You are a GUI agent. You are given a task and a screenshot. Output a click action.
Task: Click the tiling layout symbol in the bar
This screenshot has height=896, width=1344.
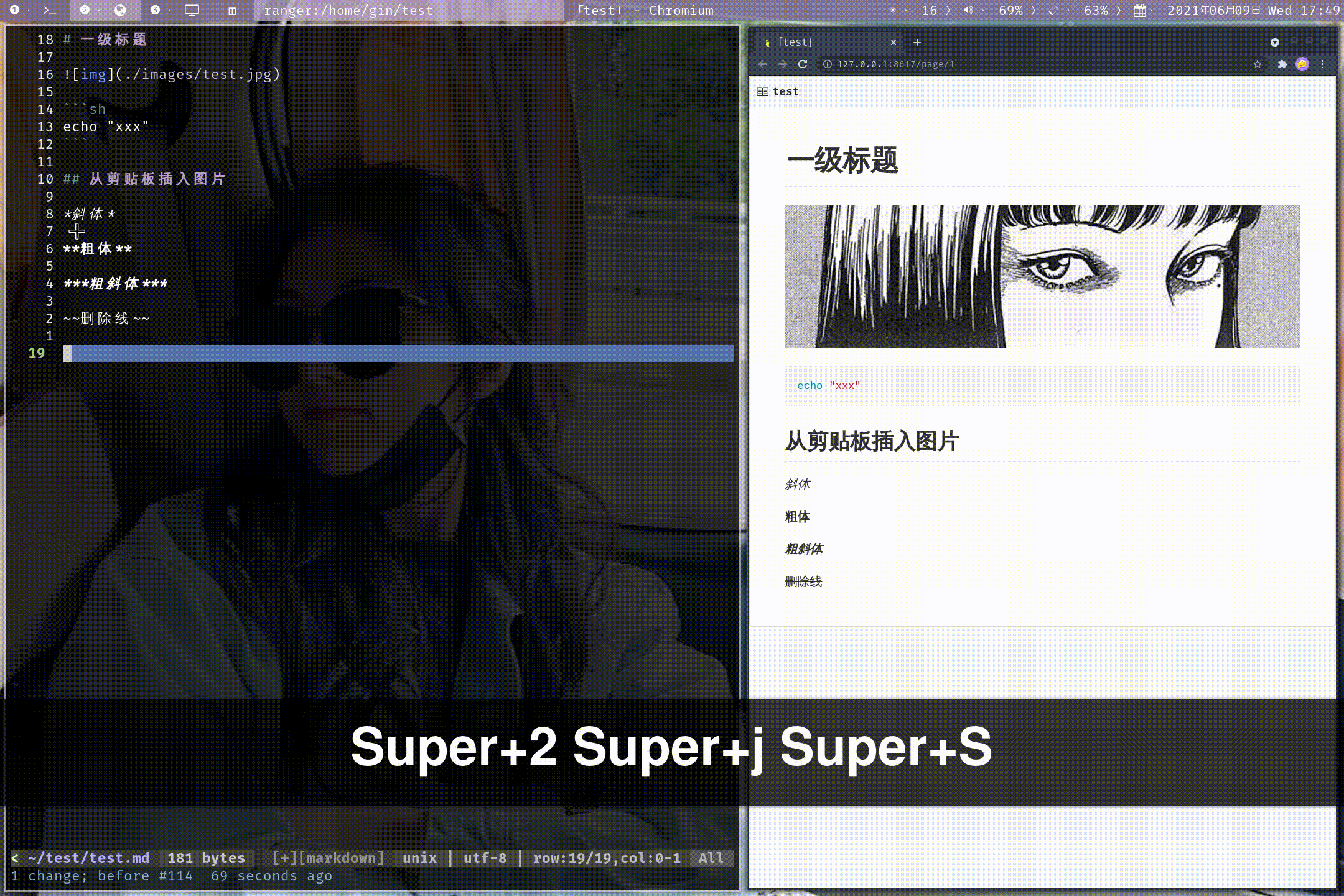point(232,10)
